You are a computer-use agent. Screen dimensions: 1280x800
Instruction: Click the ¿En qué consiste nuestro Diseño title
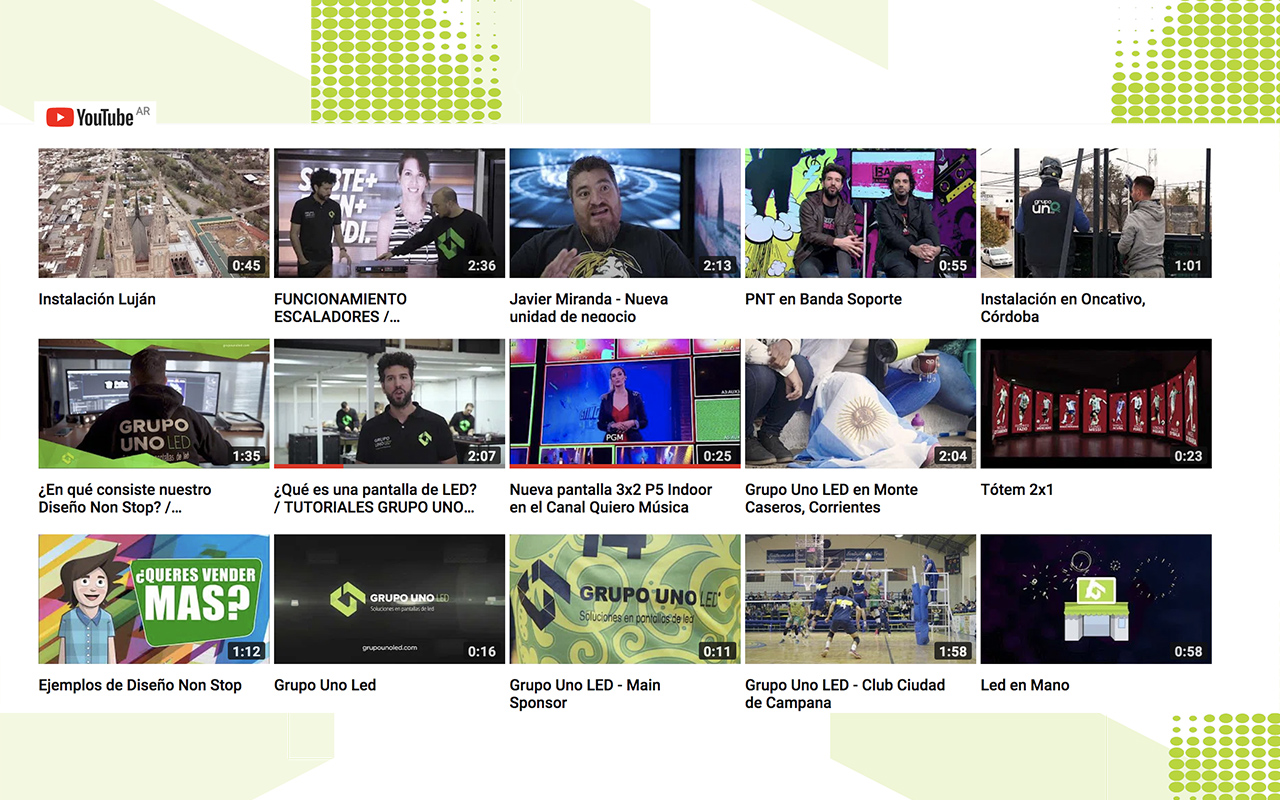(x=125, y=498)
